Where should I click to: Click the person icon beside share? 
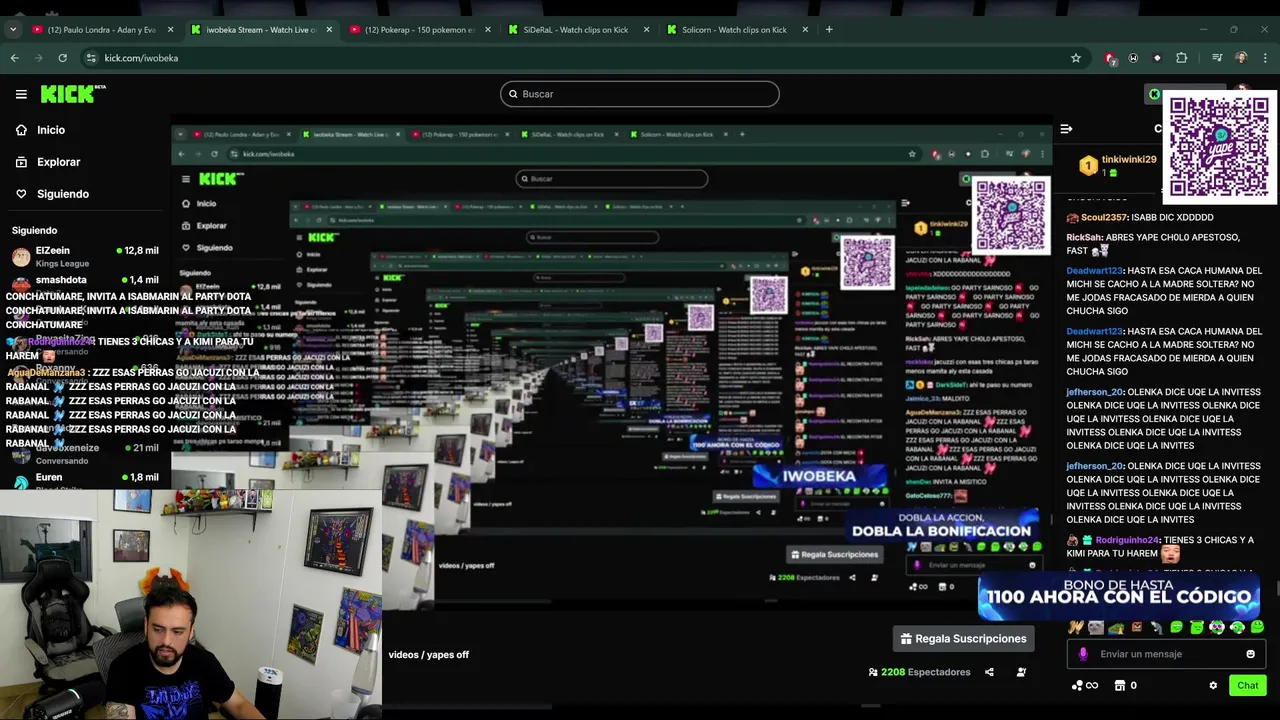point(1021,672)
